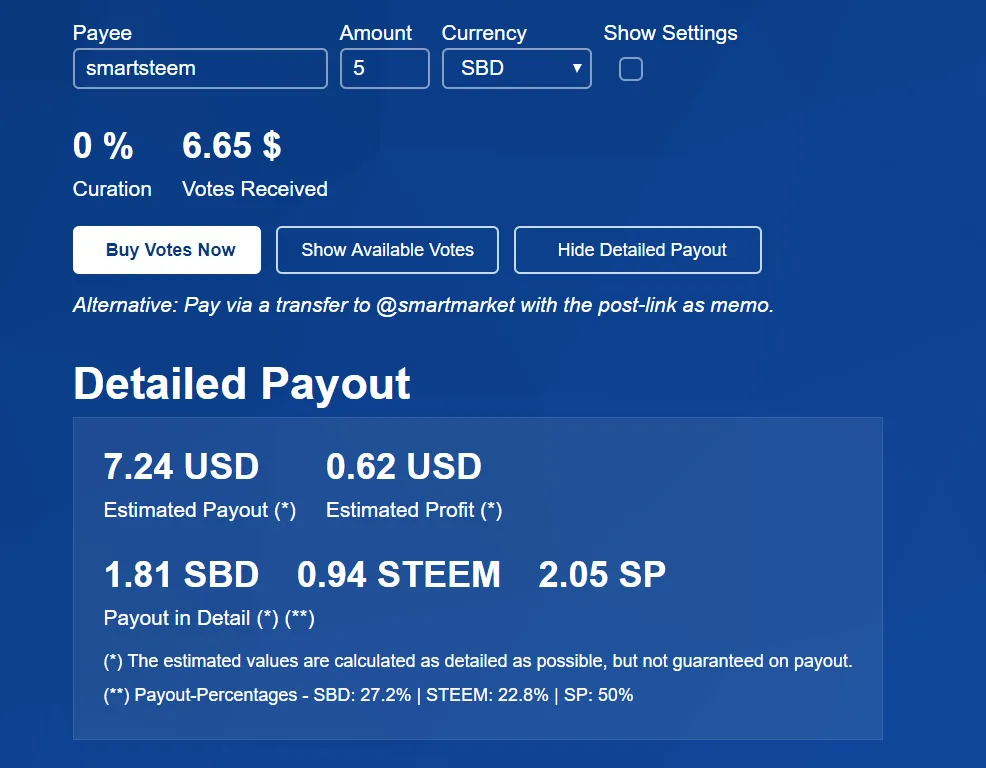Enable the Show Settings checkbox
This screenshot has width=986, height=768.
click(x=631, y=69)
